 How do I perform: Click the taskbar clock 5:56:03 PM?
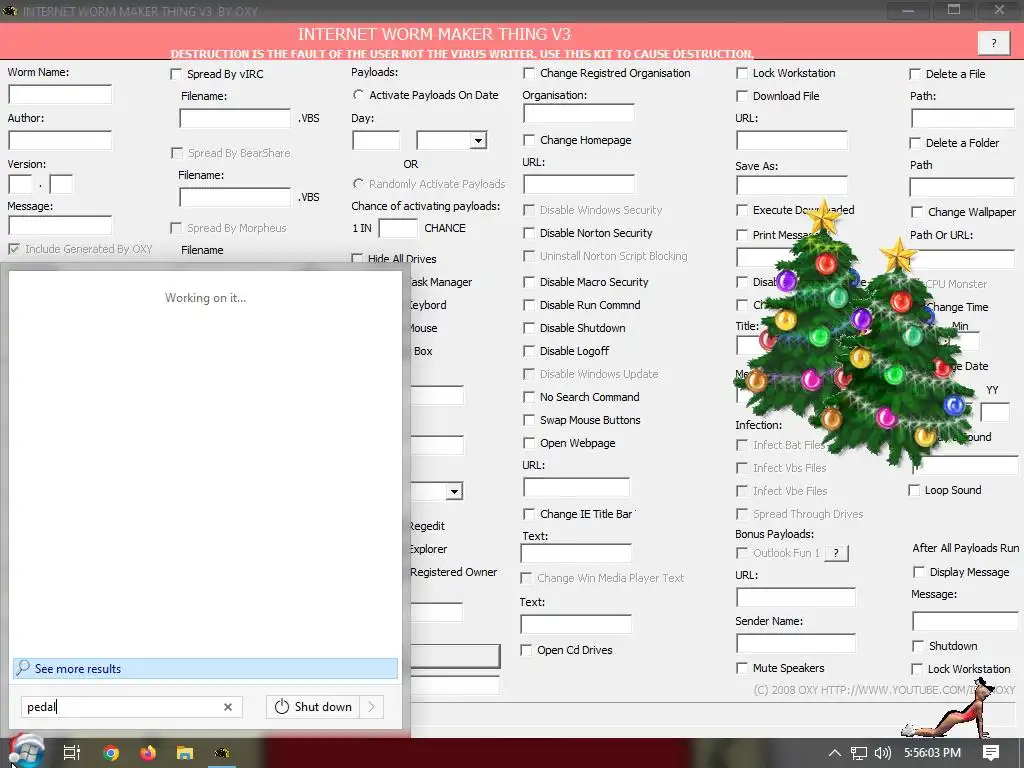(x=933, y=753)
